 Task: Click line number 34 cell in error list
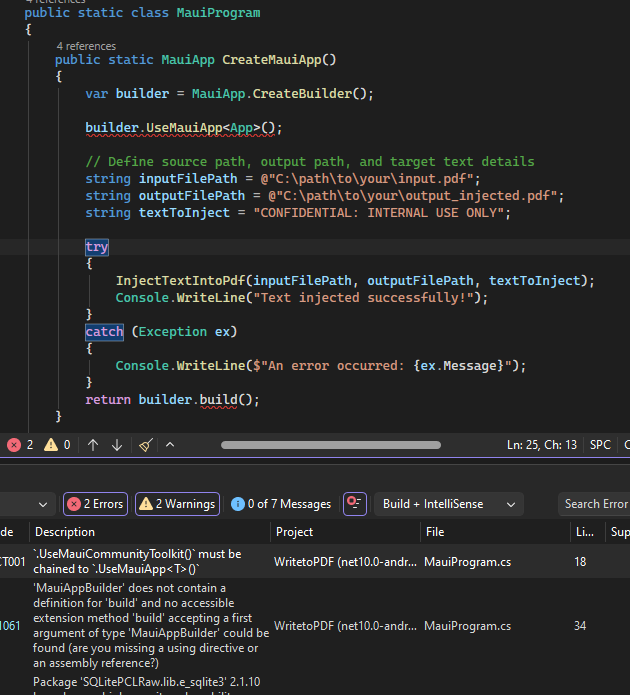pyautogui.click(x=580, y=626)
